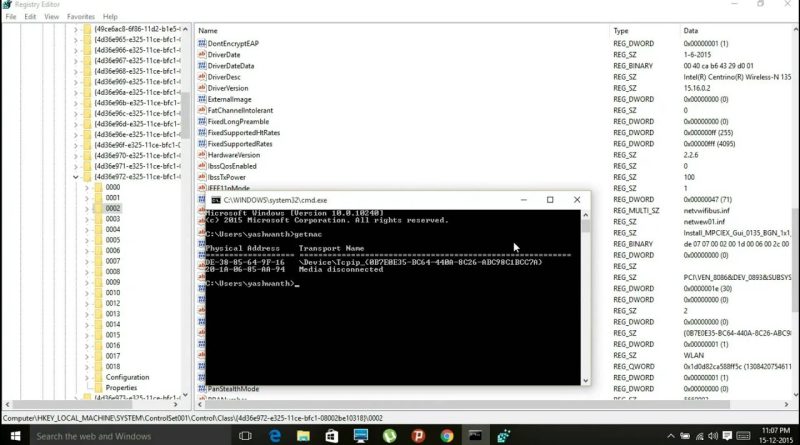Image resolution: width=800 pixels, height=445 pixels.
Task: Click the PanStealthMode value icon
Action: pos(202,389)
